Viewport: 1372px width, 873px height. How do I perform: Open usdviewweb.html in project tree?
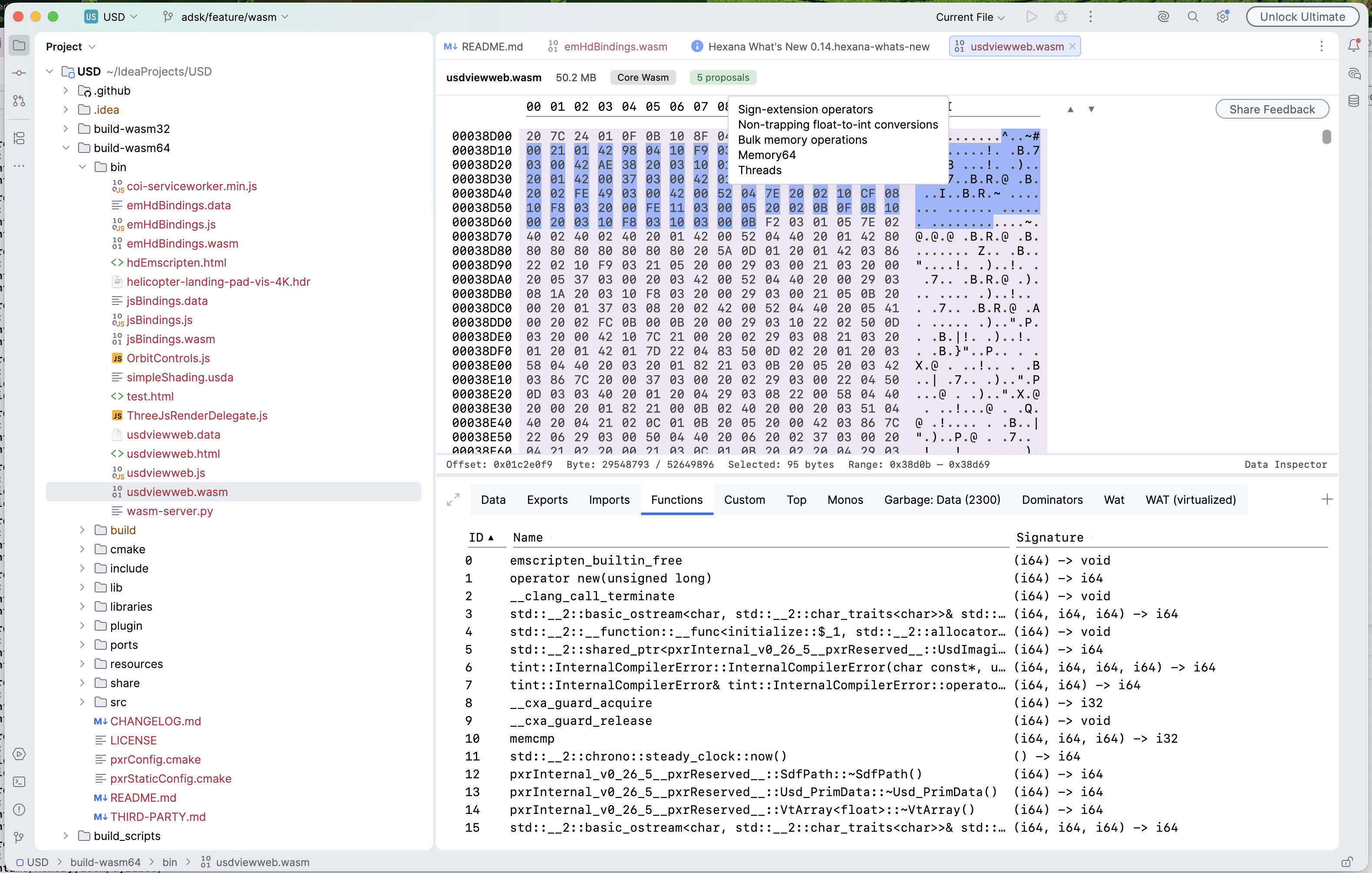click(173, 453)
